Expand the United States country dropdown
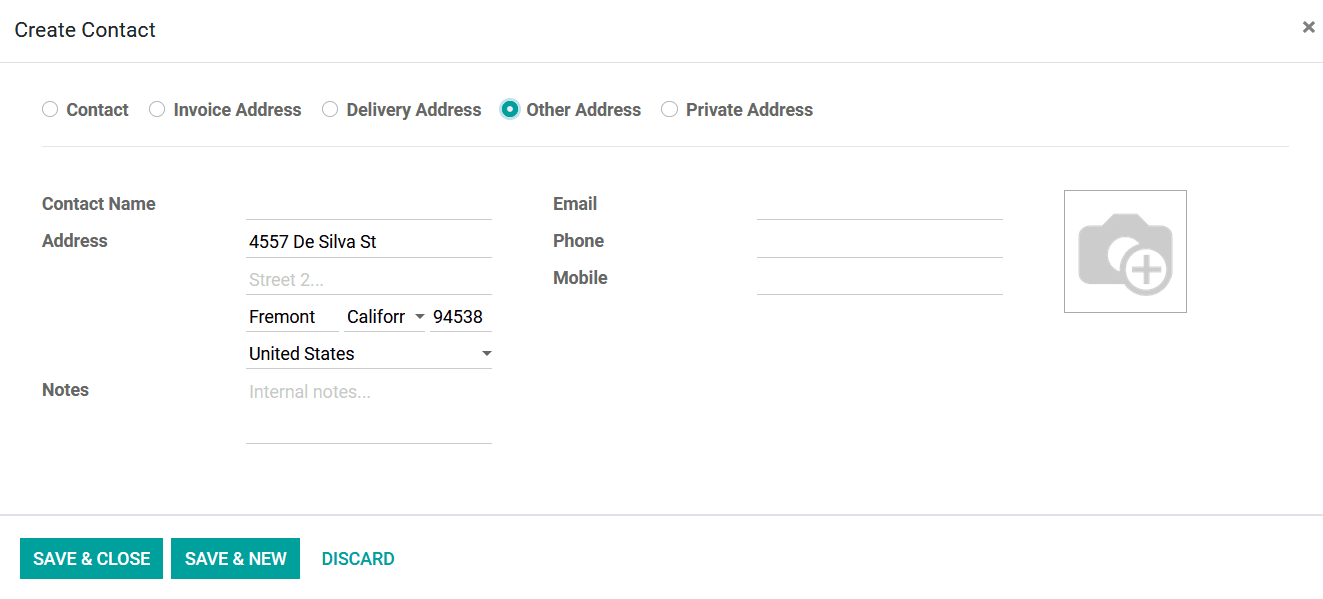This screenshot has width=1323, height=599. [x=486, y=354]
